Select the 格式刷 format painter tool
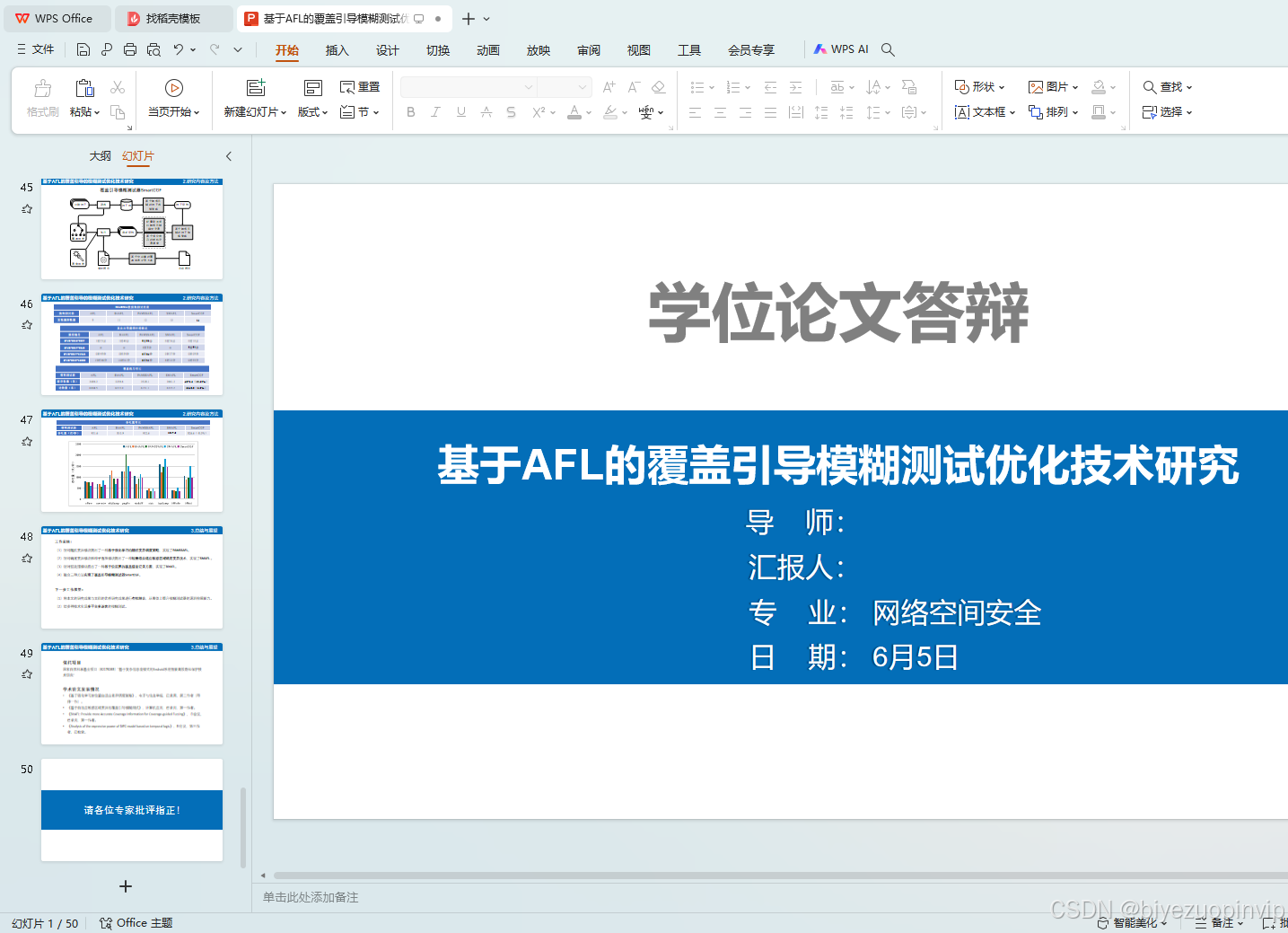 coord(41,99)
